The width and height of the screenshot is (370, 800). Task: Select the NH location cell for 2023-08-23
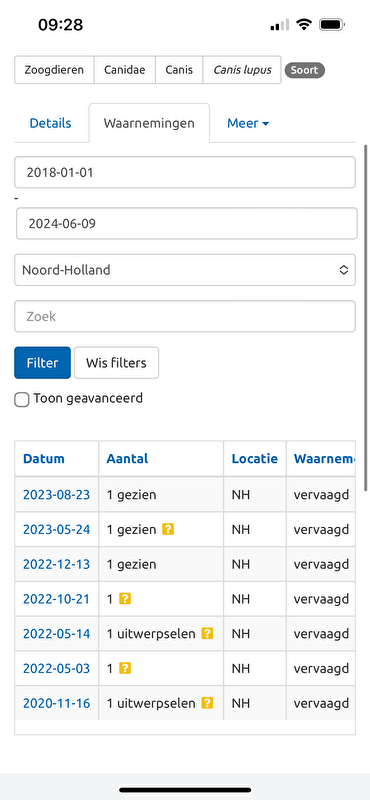click(255, 494)
